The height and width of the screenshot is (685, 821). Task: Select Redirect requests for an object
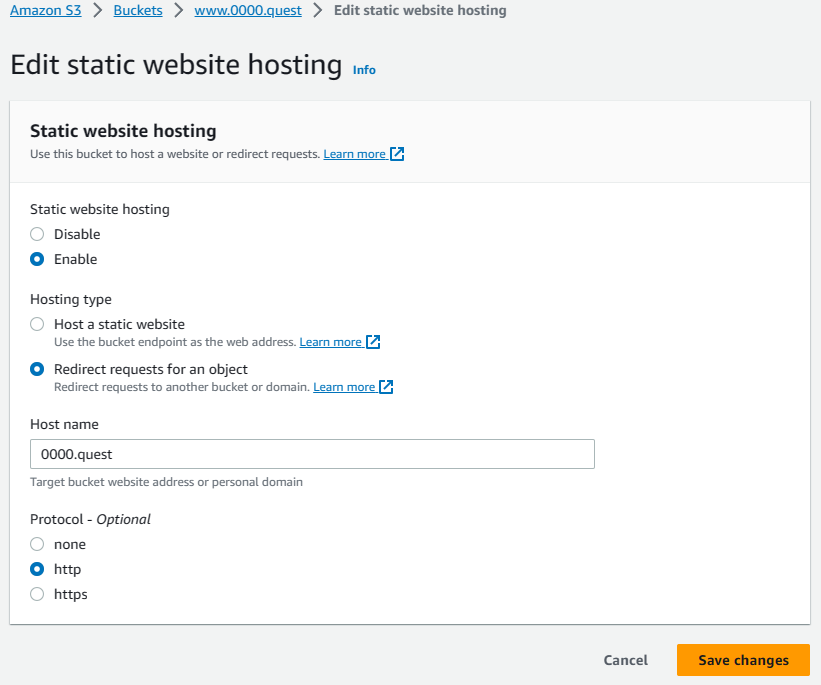click(37, 369)
